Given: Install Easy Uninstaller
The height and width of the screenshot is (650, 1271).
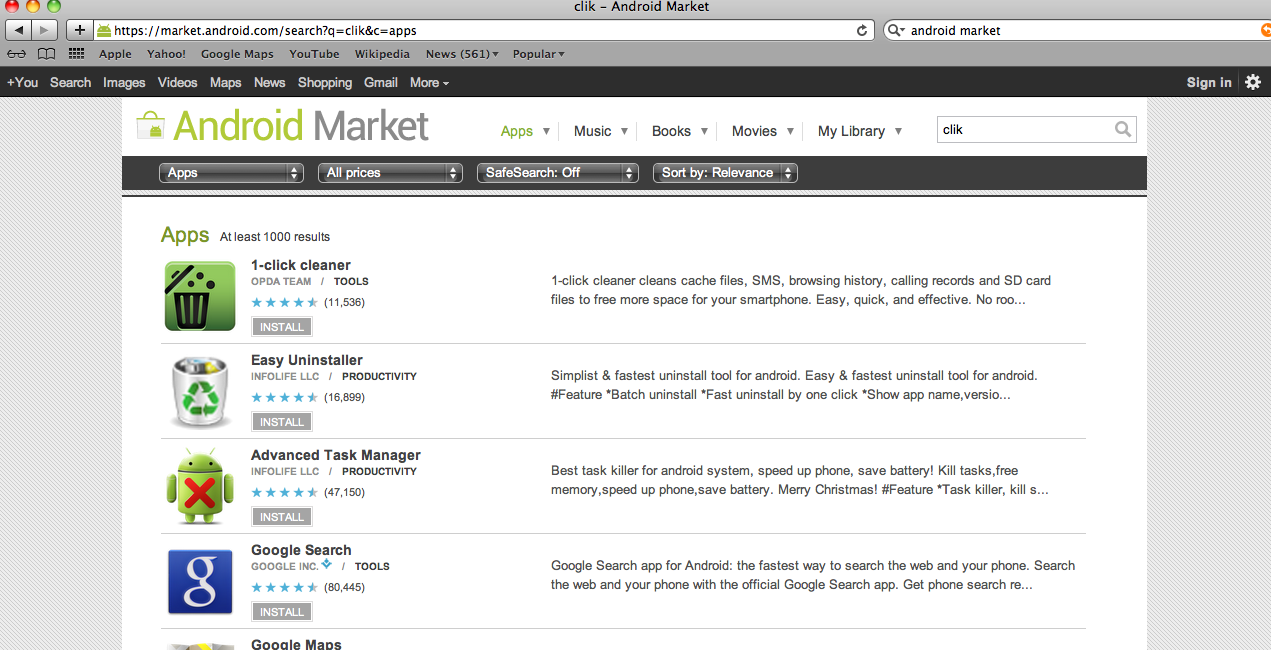Looking at the screenshot, I should (282, 422).
